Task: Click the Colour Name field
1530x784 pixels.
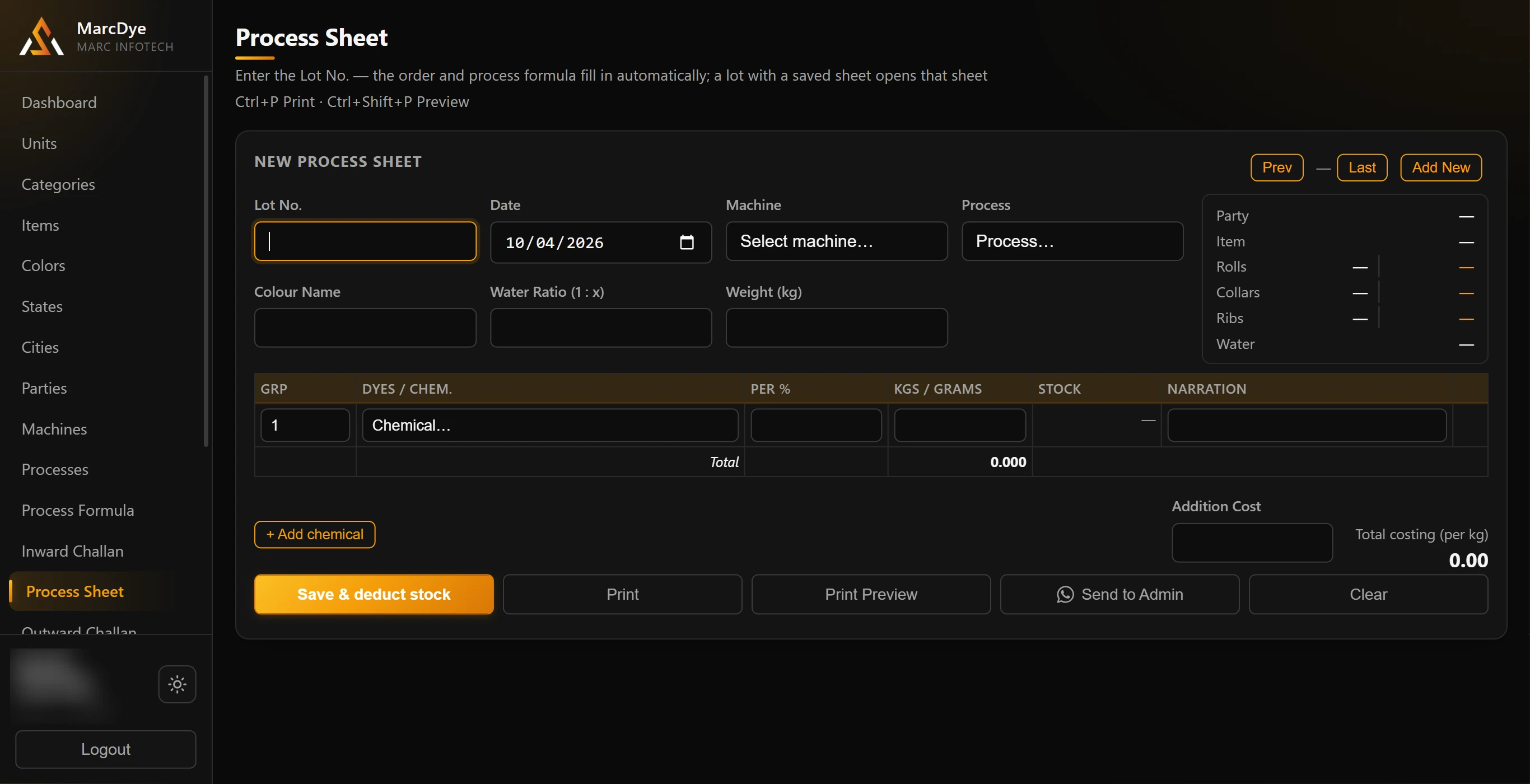Action: click(x=365, y=328)
